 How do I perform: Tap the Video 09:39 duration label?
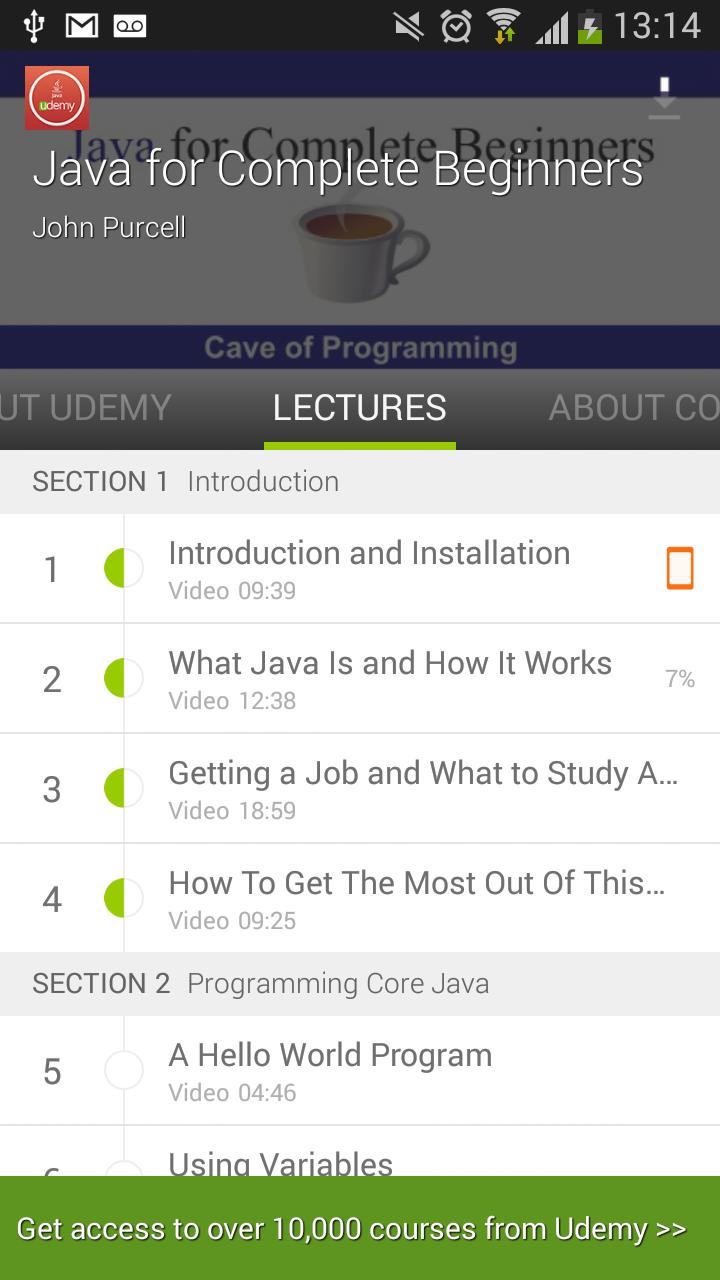[232, 591]
